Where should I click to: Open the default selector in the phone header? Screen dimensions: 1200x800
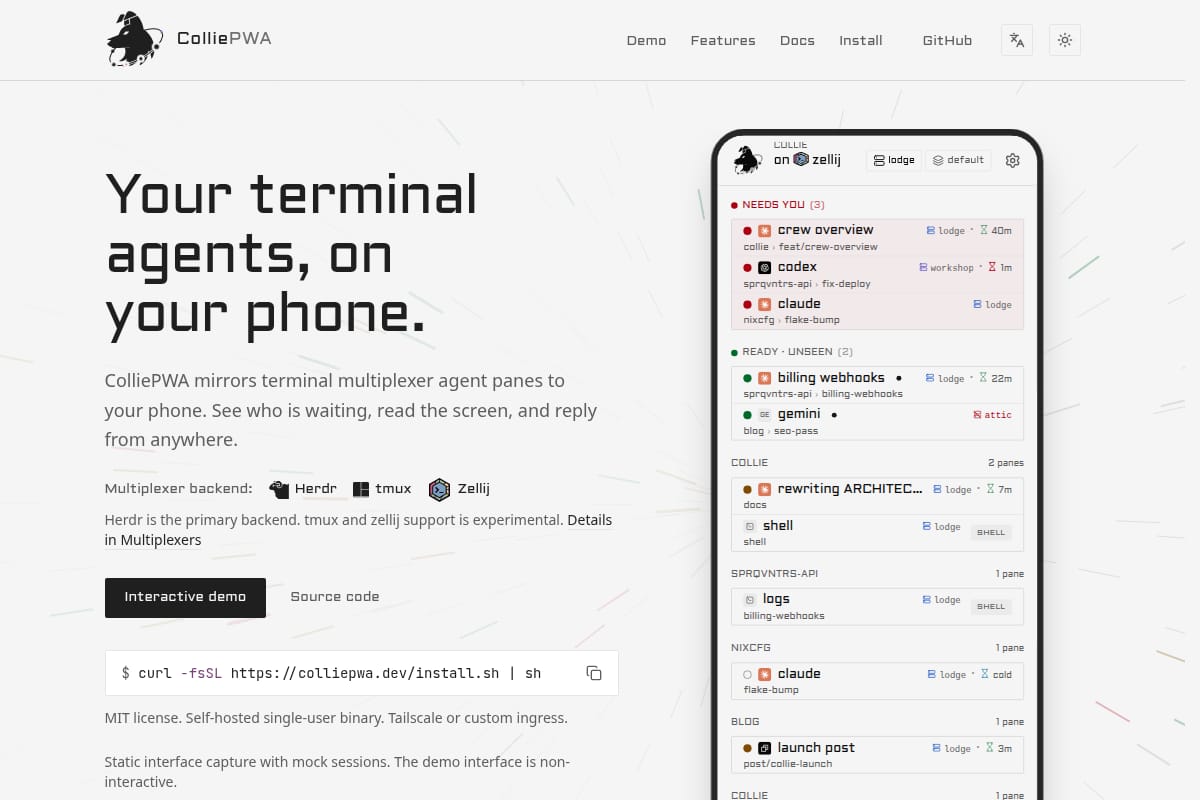click(958, 160)
